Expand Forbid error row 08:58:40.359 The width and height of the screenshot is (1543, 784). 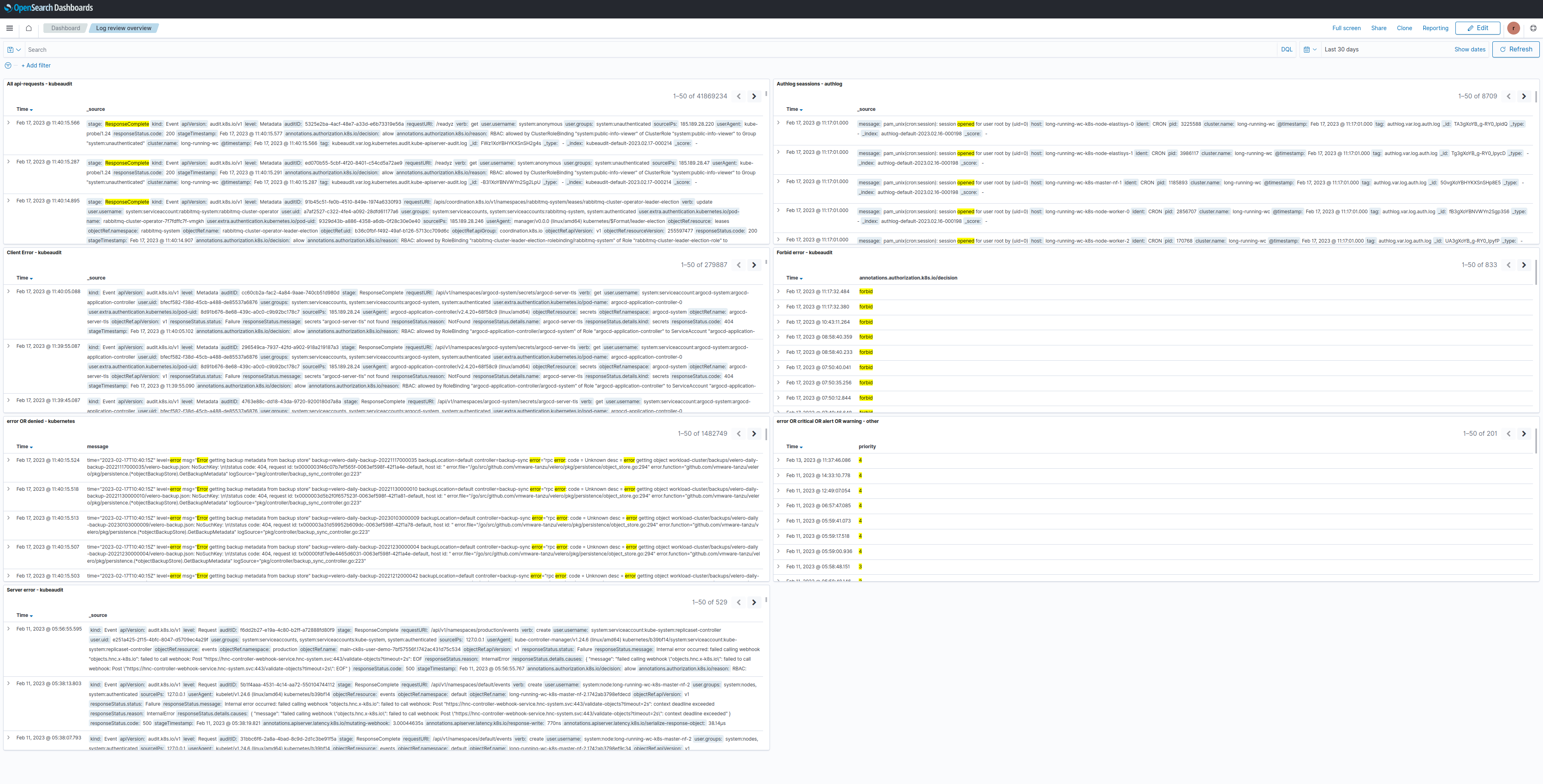click(x=778, y=337)
